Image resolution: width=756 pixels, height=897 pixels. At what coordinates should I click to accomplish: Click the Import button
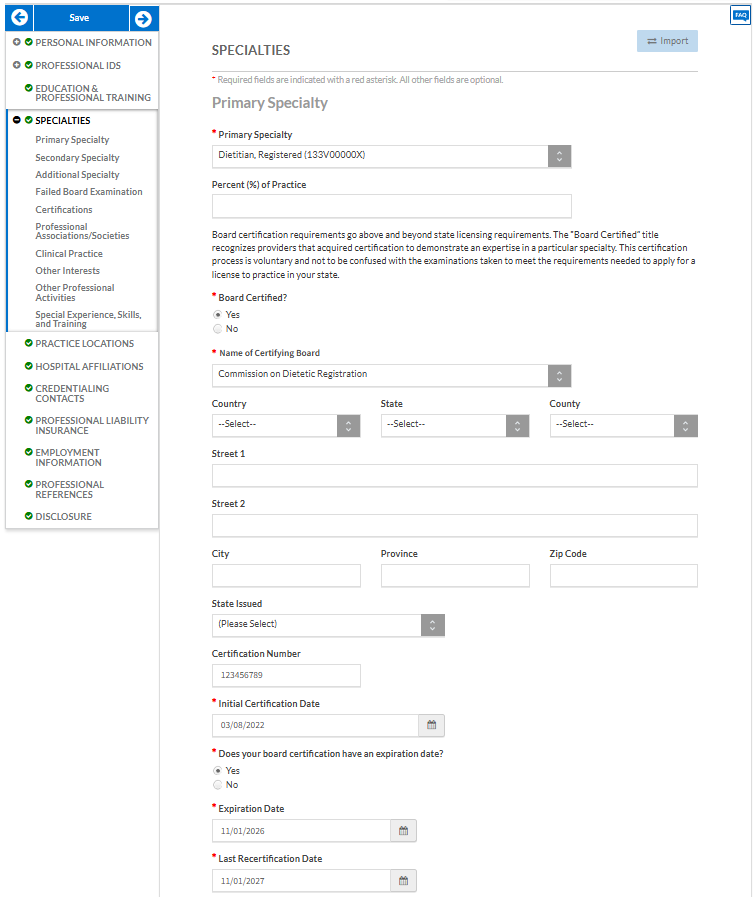click(x=667, y=41)
